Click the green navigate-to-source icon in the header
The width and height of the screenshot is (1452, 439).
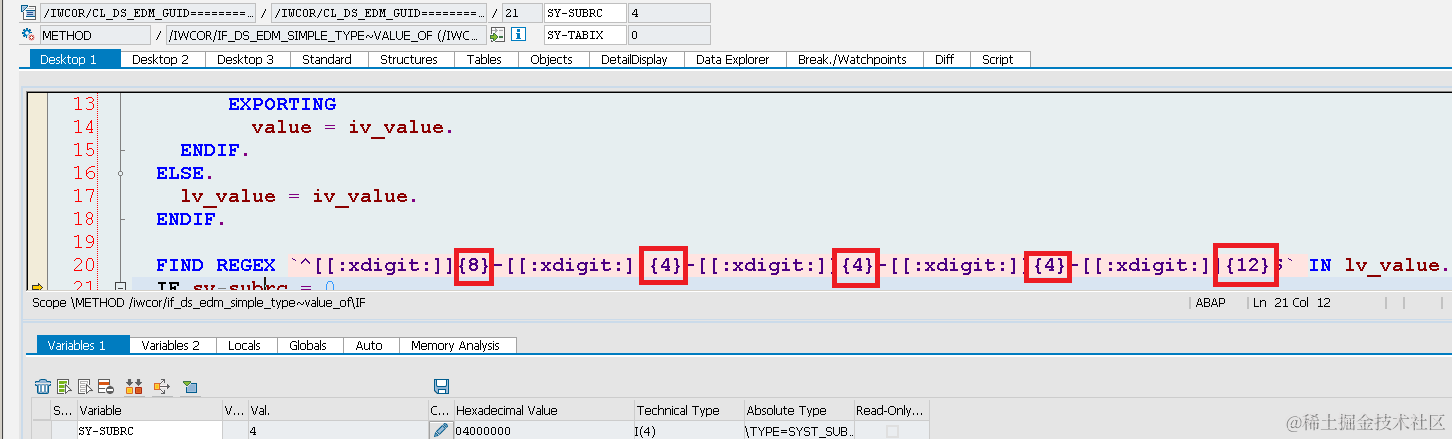tap(497, 35)
